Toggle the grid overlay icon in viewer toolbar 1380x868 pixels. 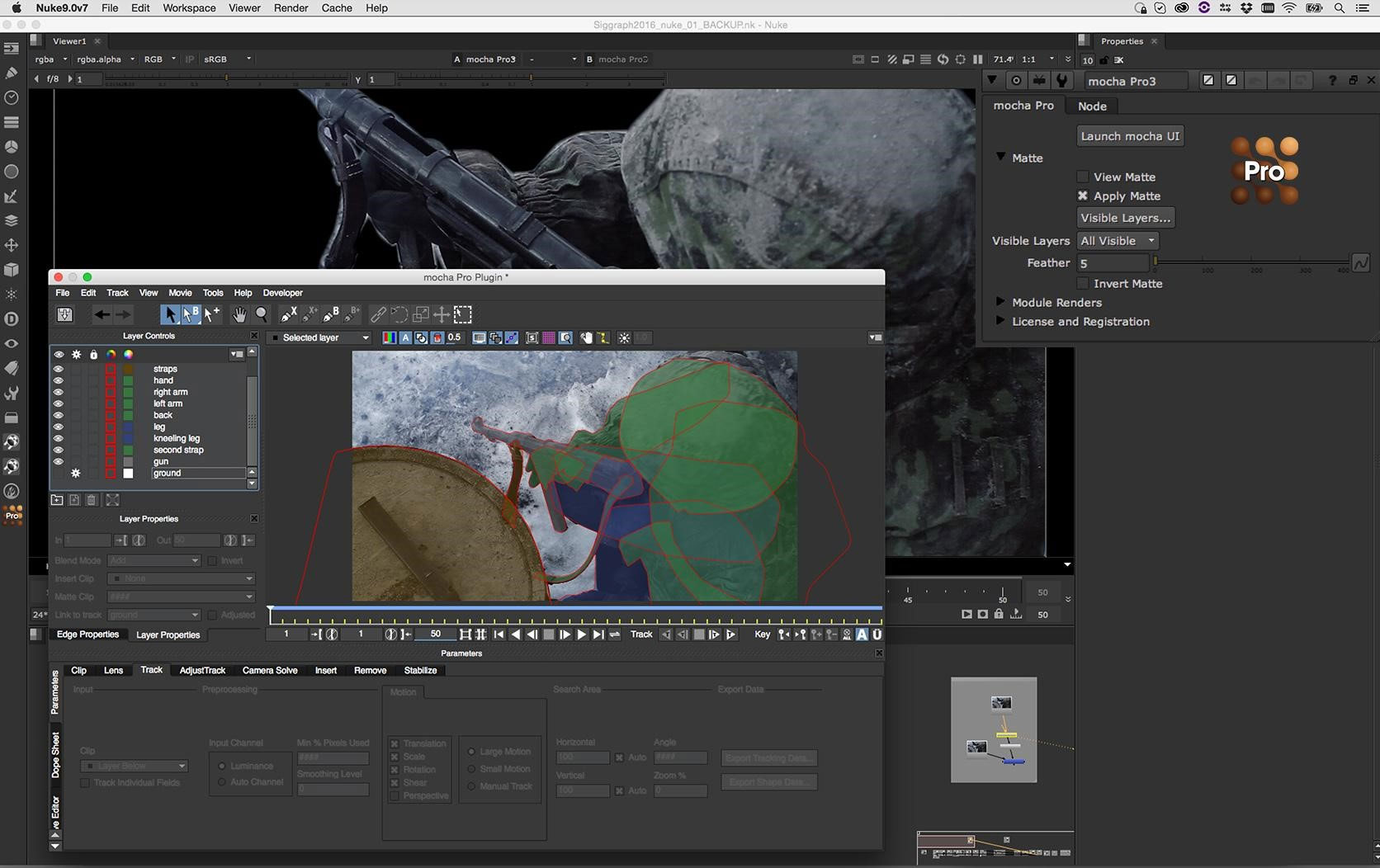548,337
